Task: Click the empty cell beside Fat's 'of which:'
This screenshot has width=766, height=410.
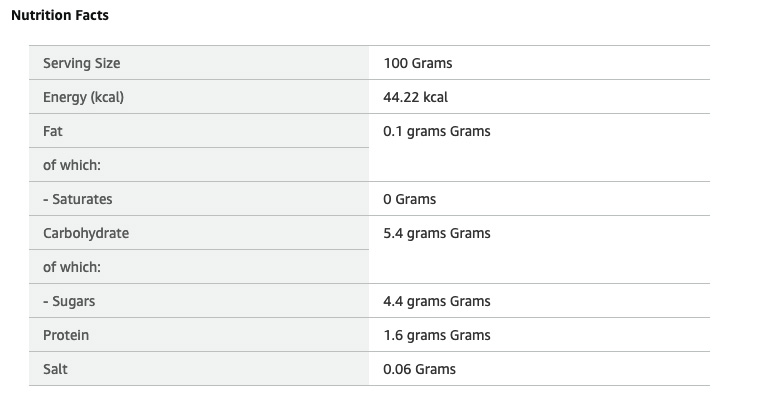Action: (x=538, y=165)
